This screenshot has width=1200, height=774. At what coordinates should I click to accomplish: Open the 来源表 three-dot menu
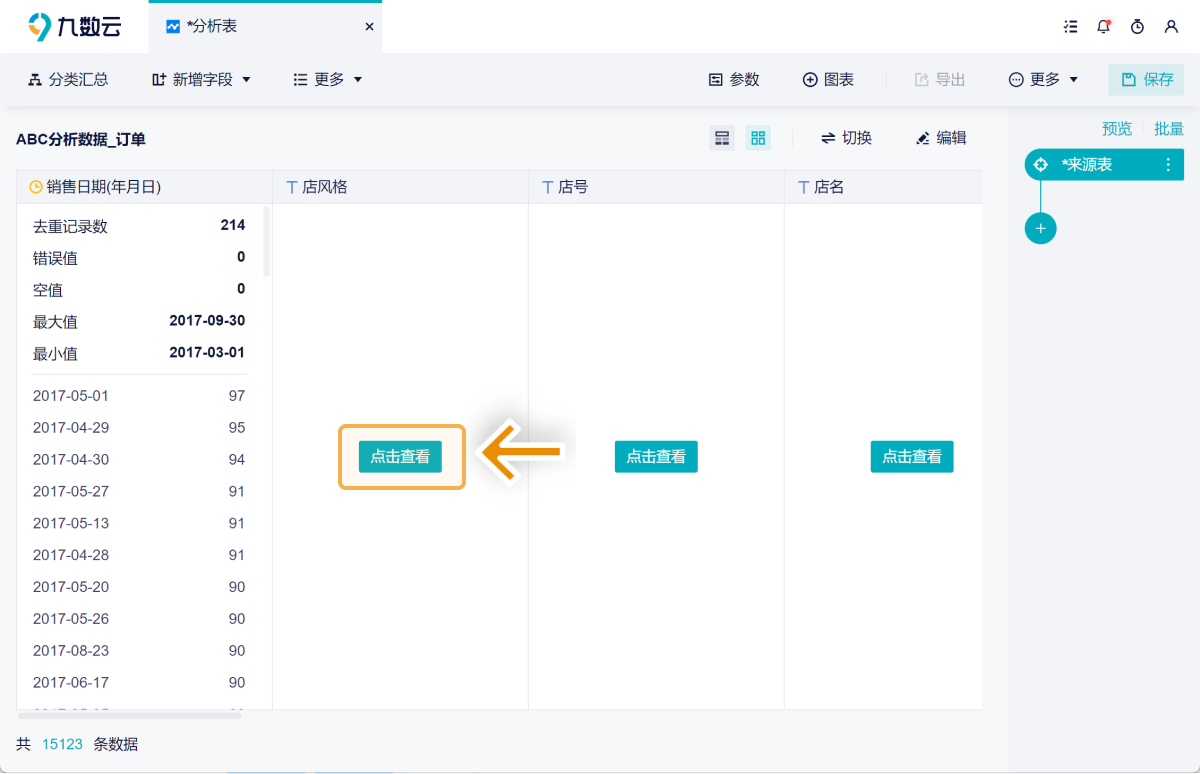coord(1168,165)
